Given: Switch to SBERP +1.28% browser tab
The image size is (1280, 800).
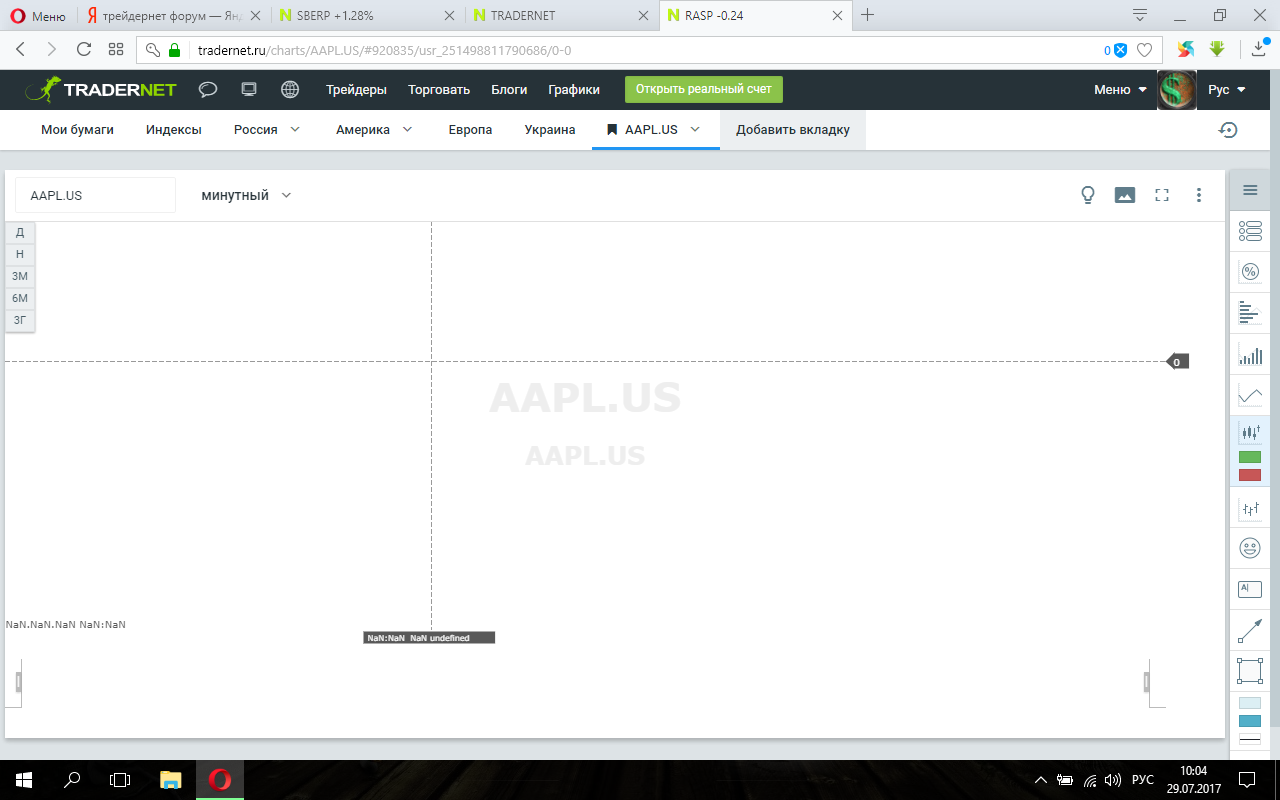Looking at the screenshot, I should click(368, 16).
